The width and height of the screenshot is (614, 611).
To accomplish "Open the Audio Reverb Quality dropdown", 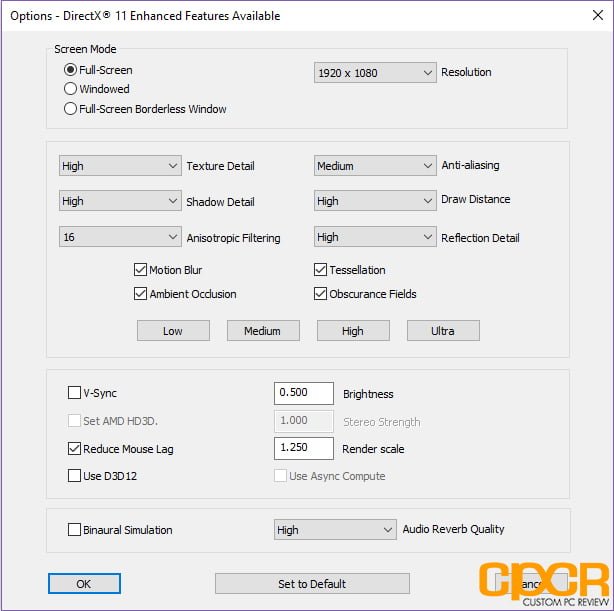I will click(335, 530).
